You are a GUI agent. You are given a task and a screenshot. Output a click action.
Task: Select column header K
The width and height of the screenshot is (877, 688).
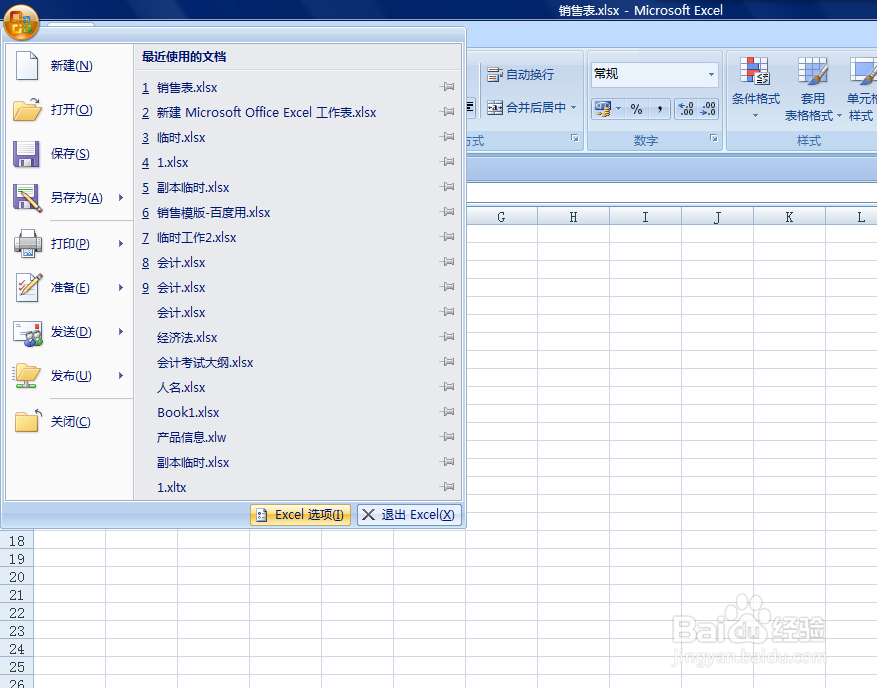coord(789,216)
